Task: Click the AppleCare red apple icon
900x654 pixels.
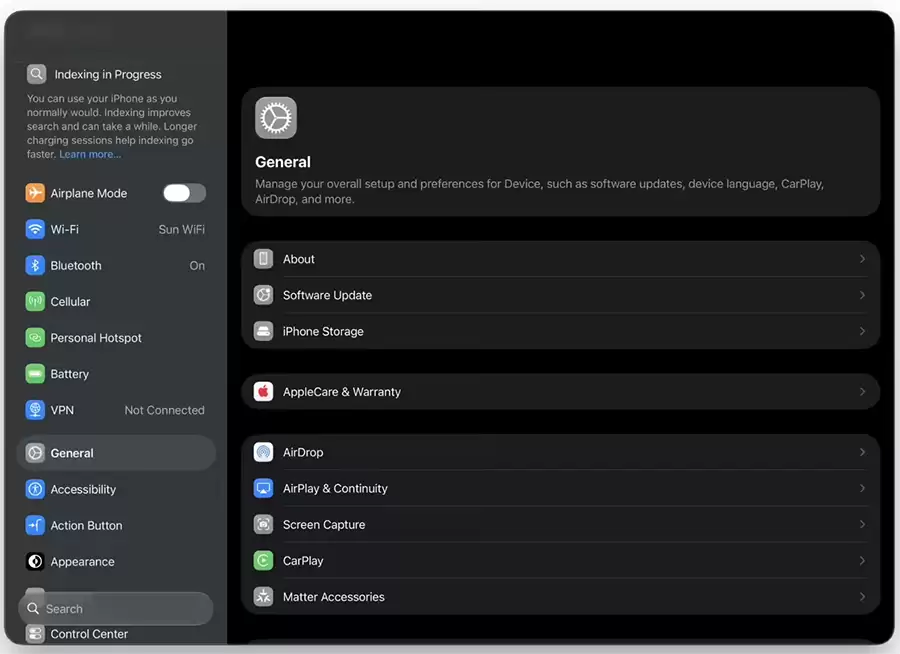Action: 263,392
